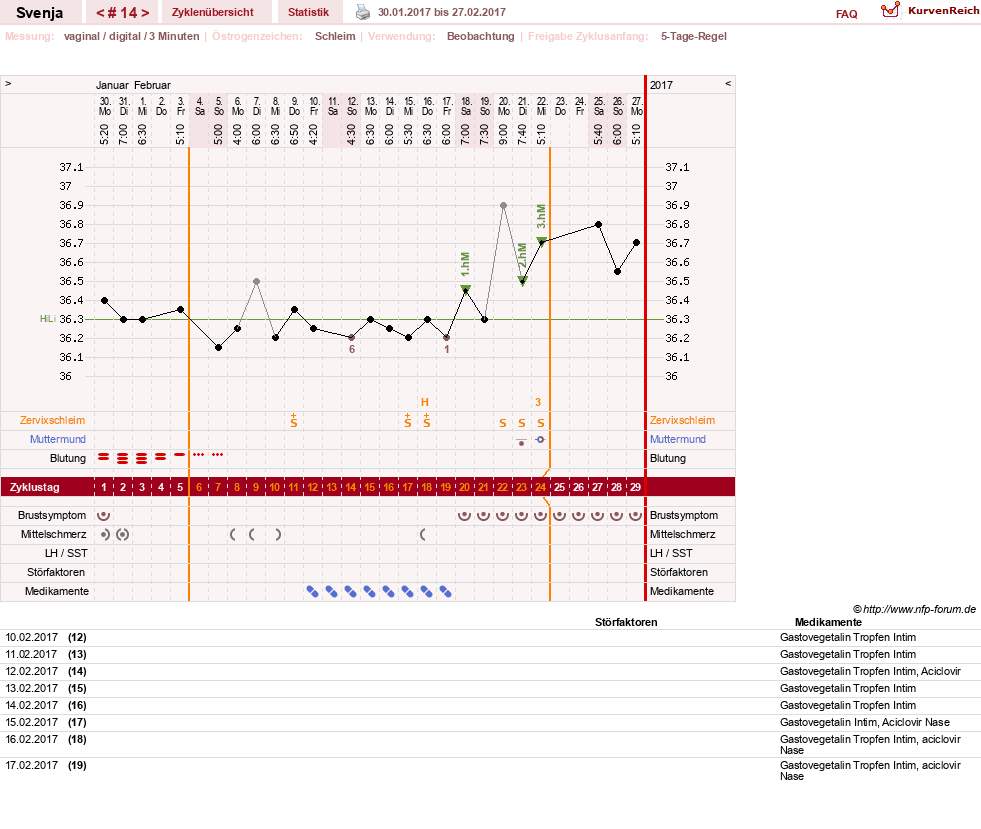Open the Zyklenübersicht tab
The image size is (981, 829).
pyautogui.click(x=213, y=12)
